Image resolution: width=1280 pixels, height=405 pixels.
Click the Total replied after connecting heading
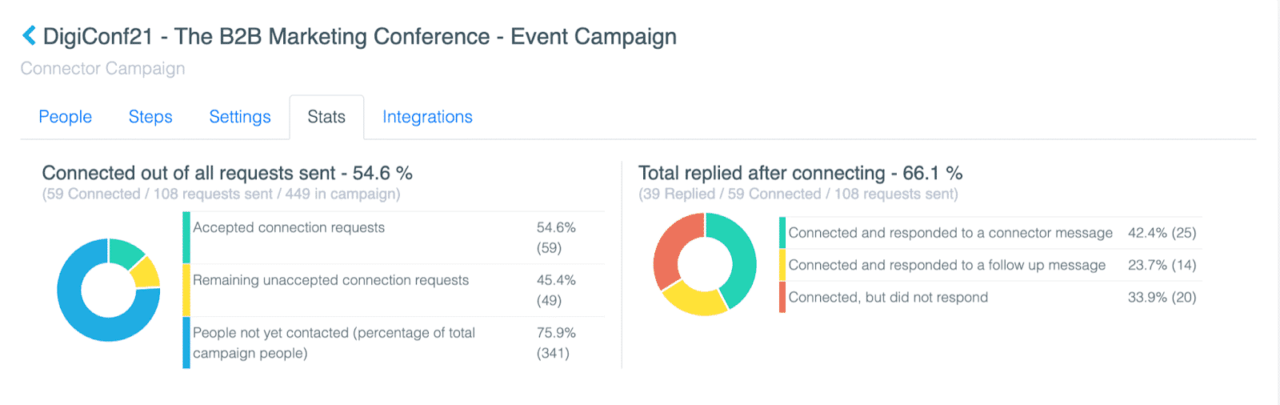(800, 172)
